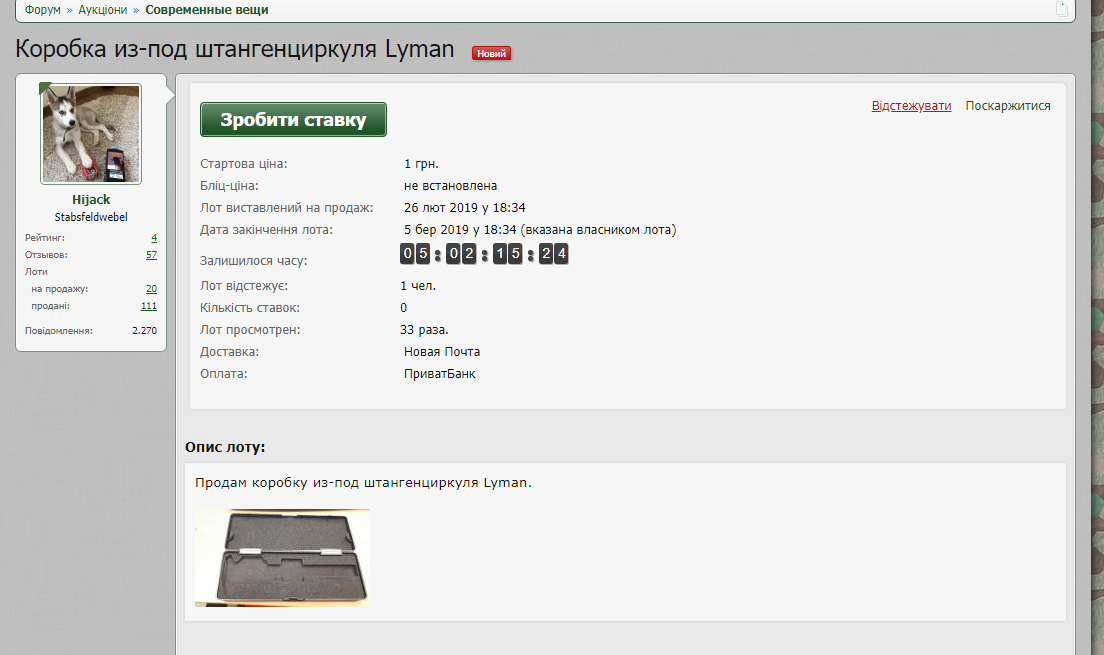Open the caliper box lot photo
The image size is (1104, 655).
pyautogui.click(x=282, y=557)
